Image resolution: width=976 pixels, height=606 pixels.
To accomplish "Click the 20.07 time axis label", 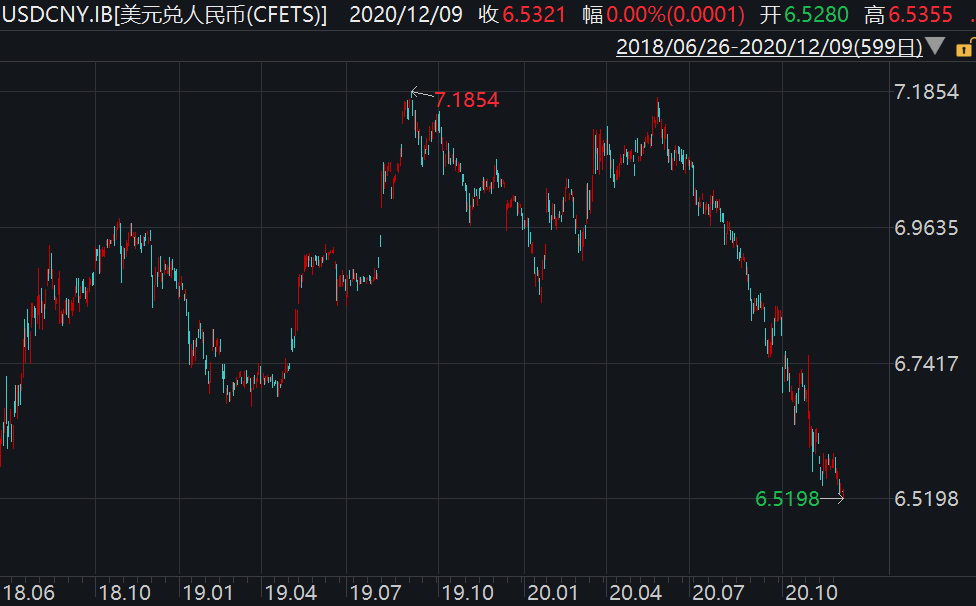I will [718, 592].
